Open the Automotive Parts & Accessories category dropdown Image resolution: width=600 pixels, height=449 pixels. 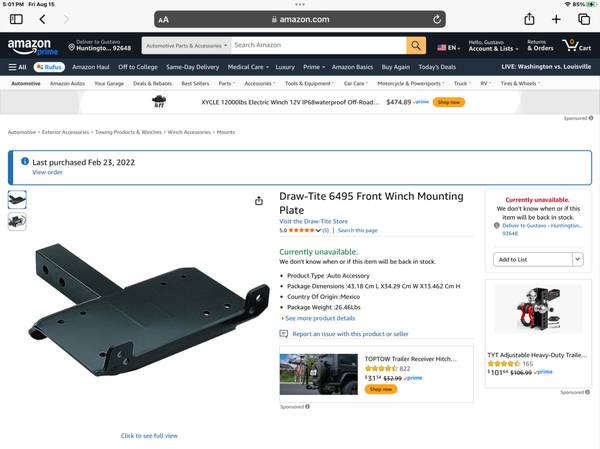coord(186,45)
